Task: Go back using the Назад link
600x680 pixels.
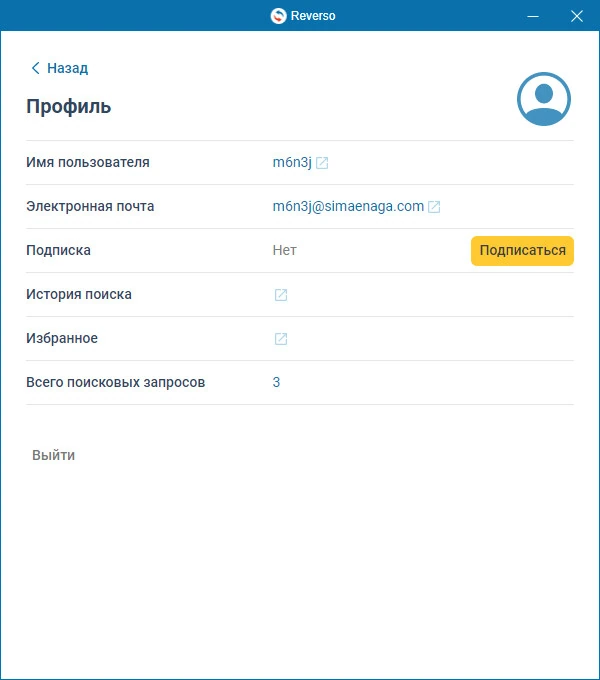Action: click(x=59, y=68)
